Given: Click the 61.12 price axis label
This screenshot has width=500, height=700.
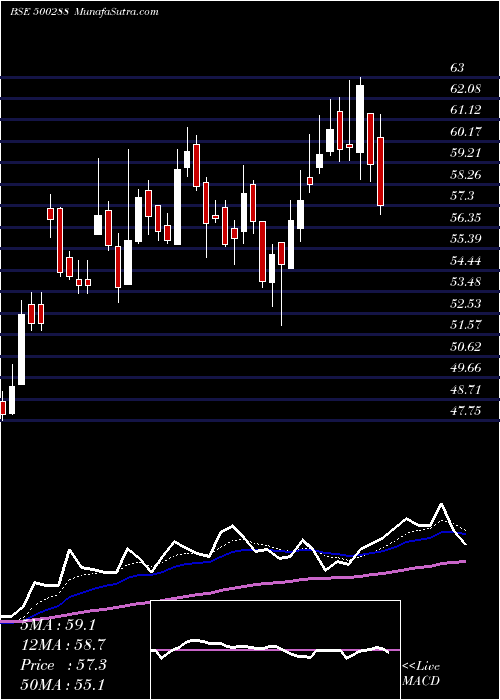Looking at the screenshot, I should coord(466,110).
